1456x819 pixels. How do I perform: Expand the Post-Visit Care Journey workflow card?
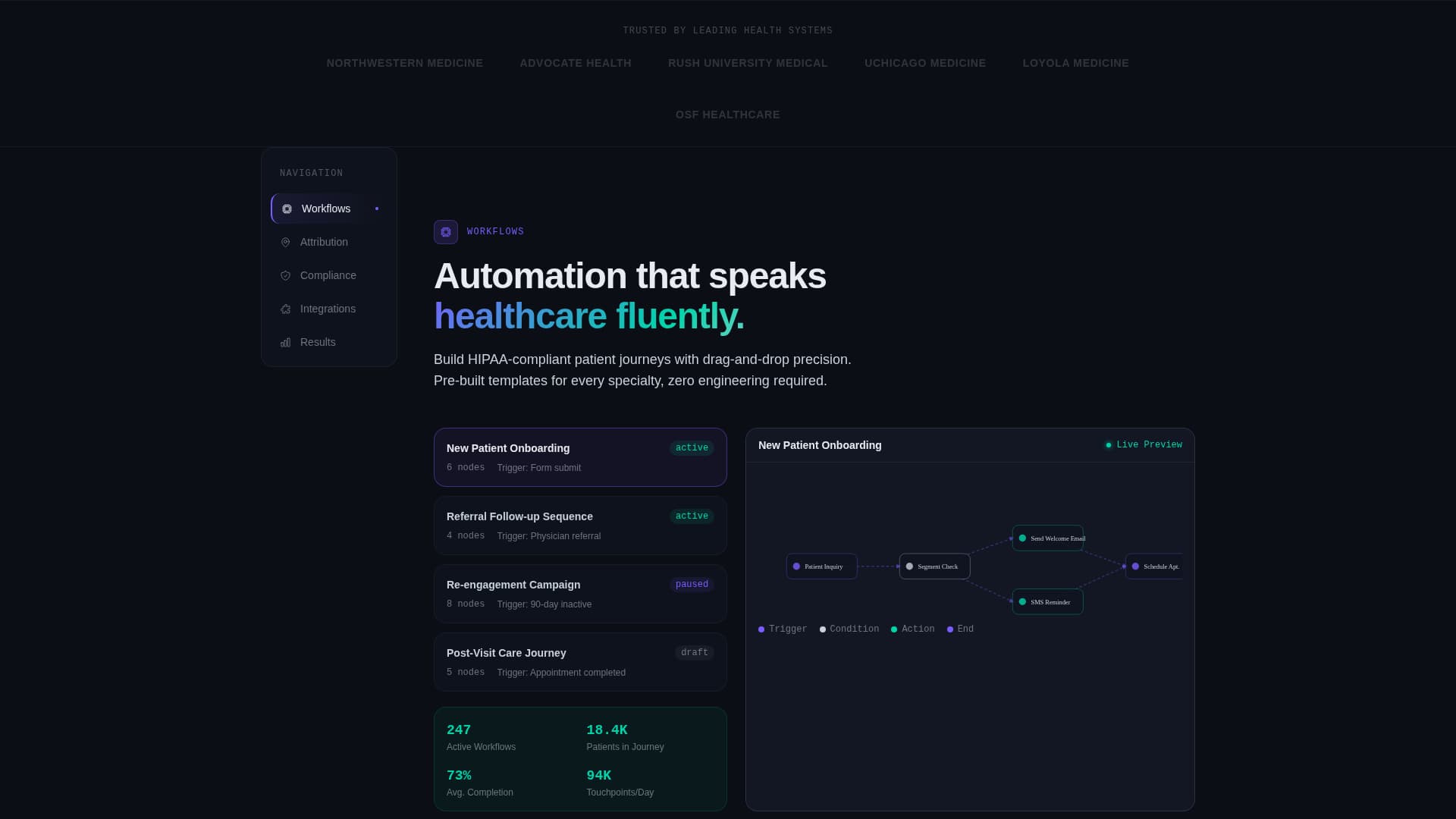coord(580,661)
